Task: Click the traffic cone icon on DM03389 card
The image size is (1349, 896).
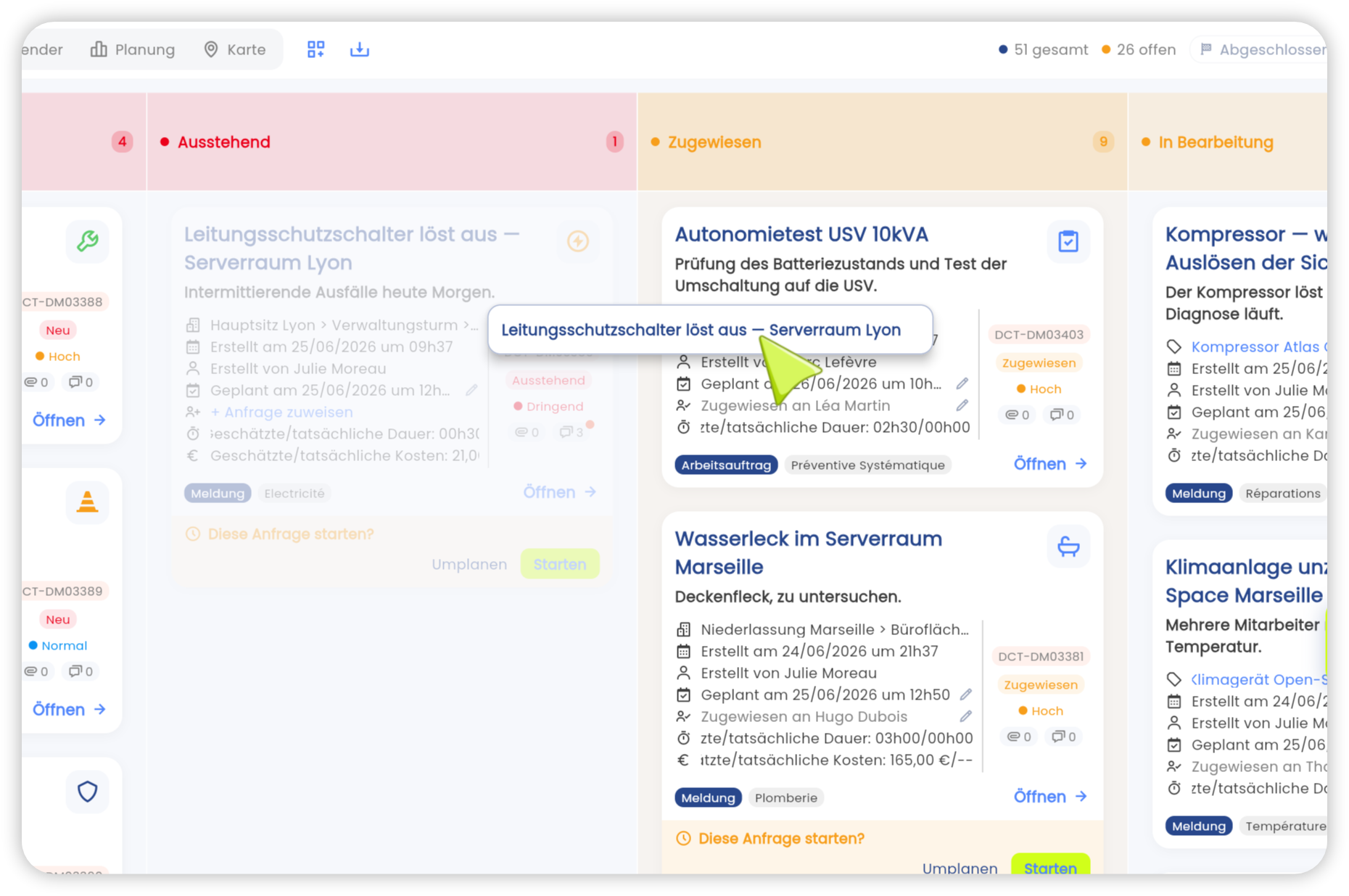Action: coord(88,502)
